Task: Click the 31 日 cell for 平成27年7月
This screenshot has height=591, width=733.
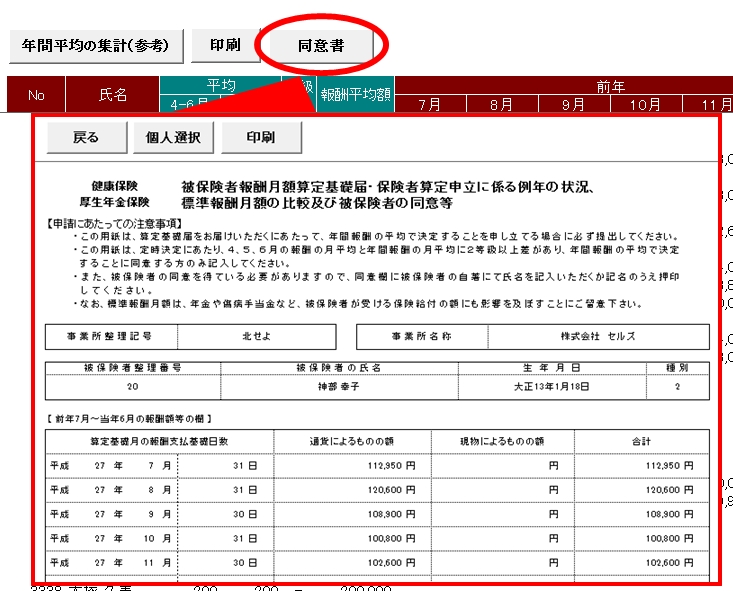Action: click(x=226, y=466)
